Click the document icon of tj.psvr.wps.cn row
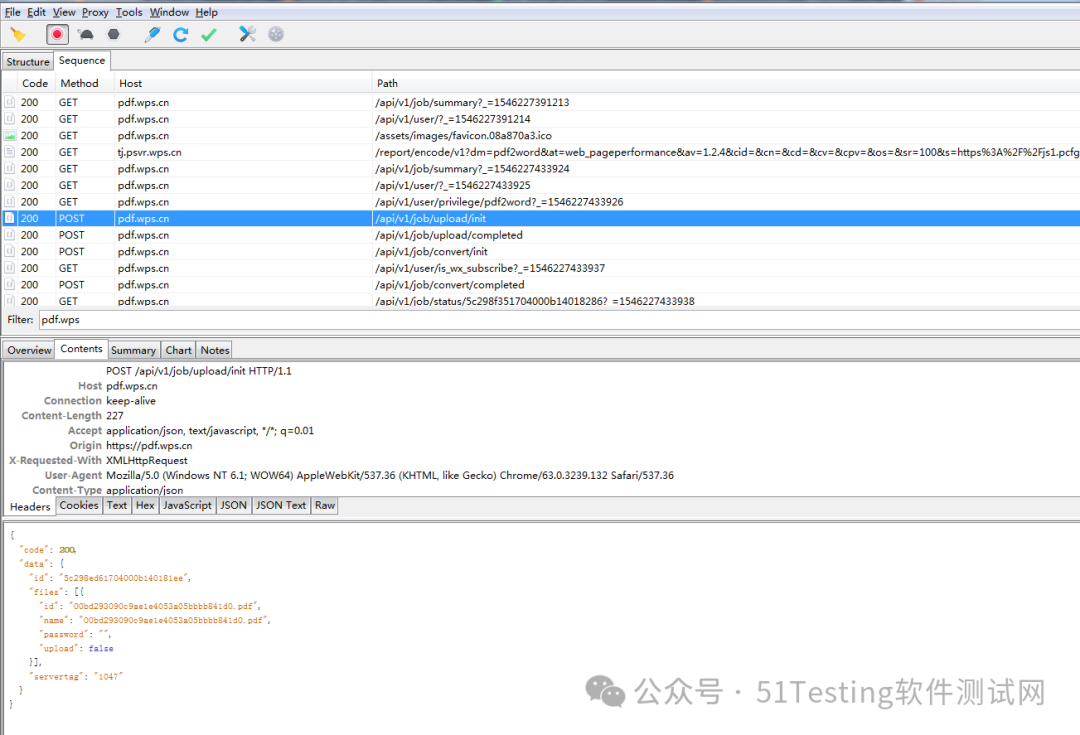Image resolution: width=1080 pixels, height=735 pixels. [x=10, y=152]
